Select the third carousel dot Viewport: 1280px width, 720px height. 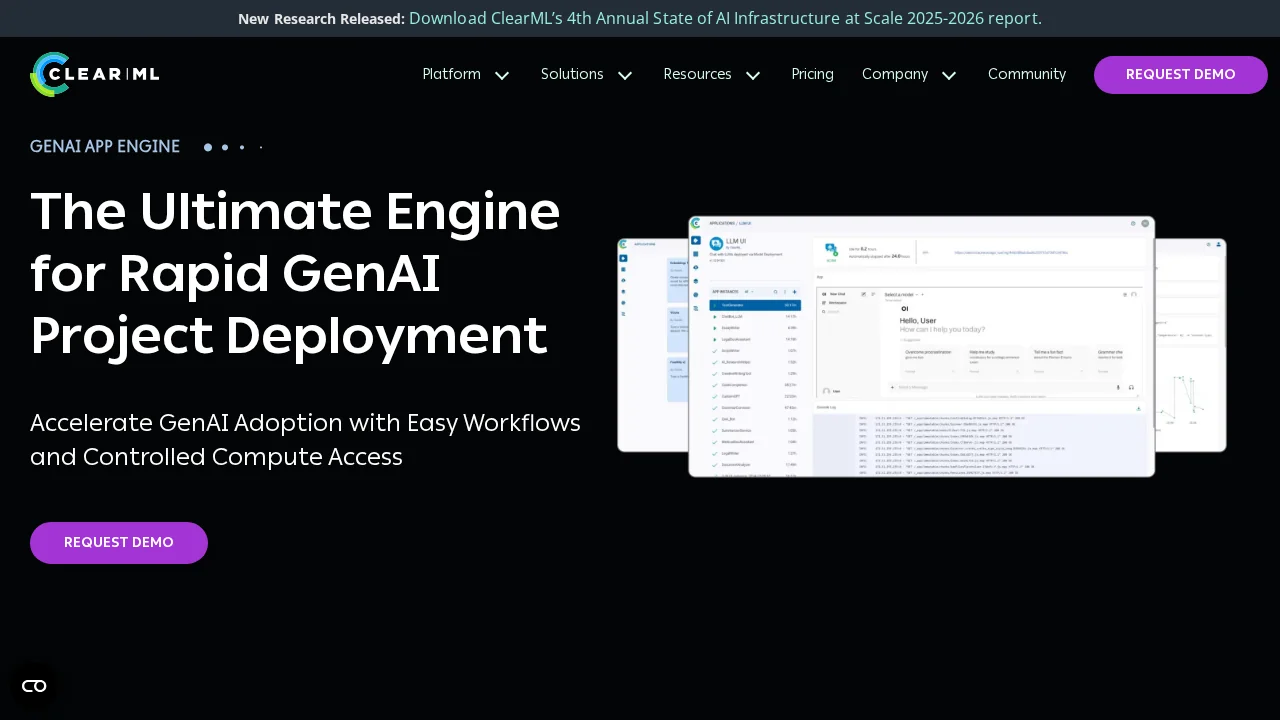point(242,147)
